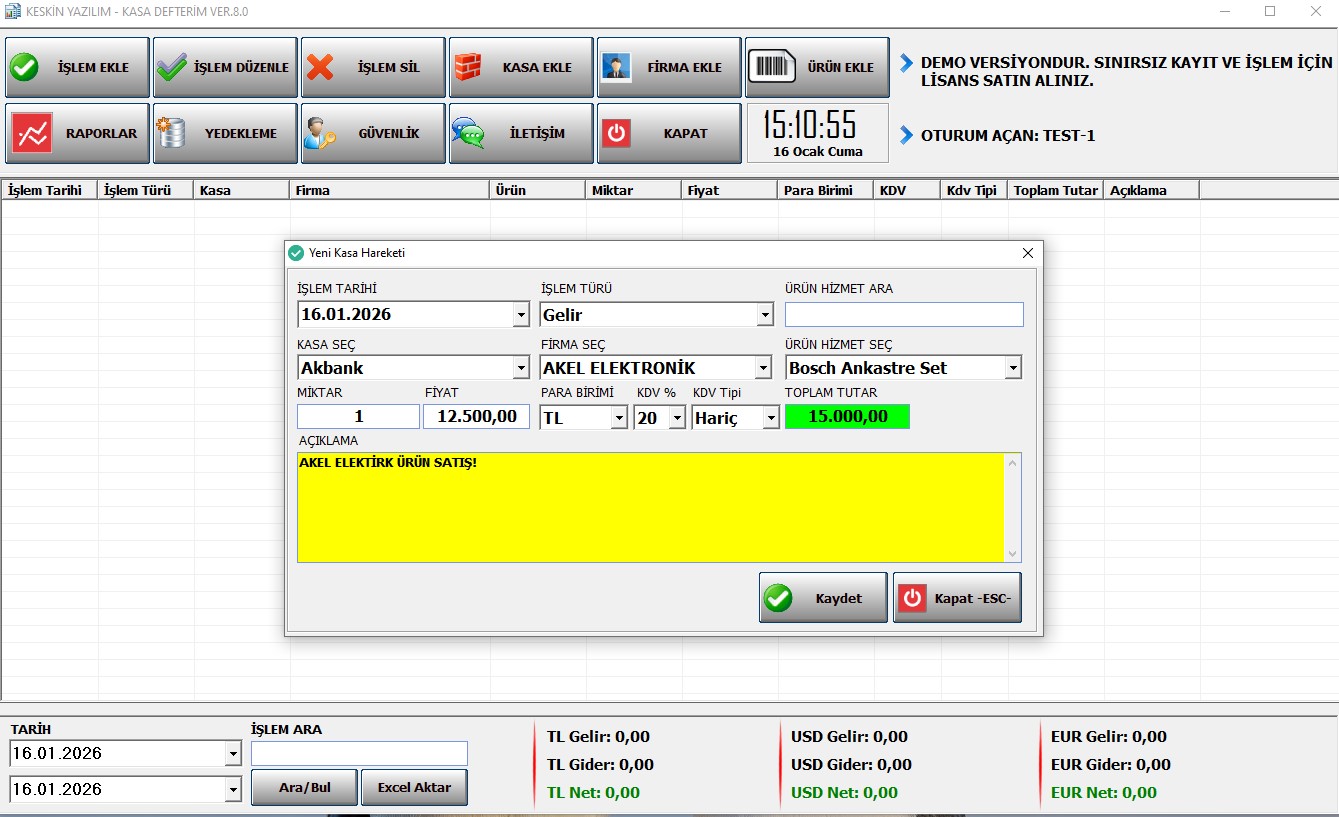This screenshot has height=817, width=1339.
Task: Click the Ürün Hizmet Ara search field
Action: click(904, 315)
